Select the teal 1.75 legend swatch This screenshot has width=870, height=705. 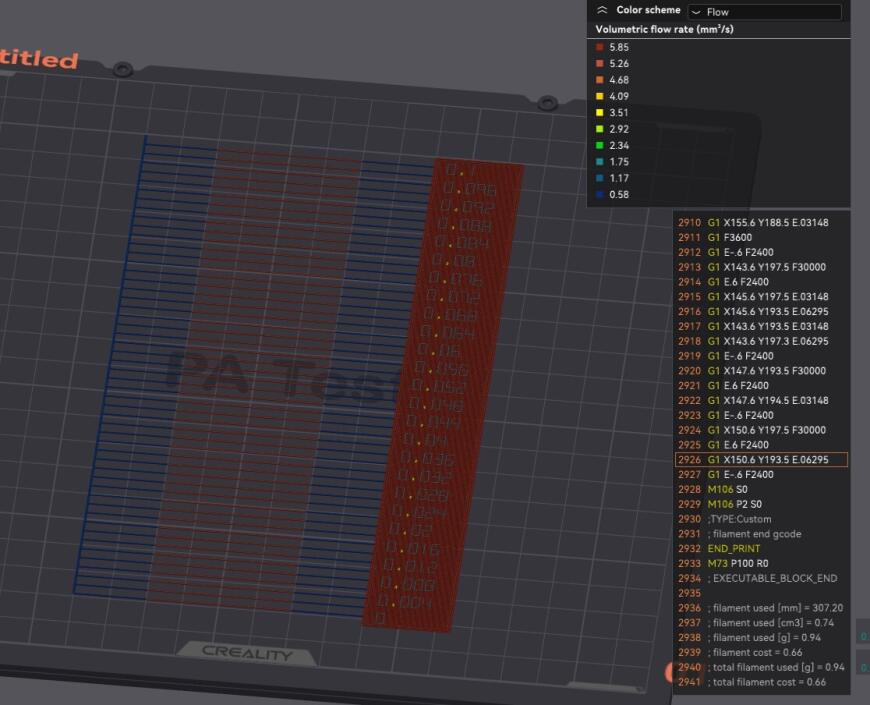[597, 161]
